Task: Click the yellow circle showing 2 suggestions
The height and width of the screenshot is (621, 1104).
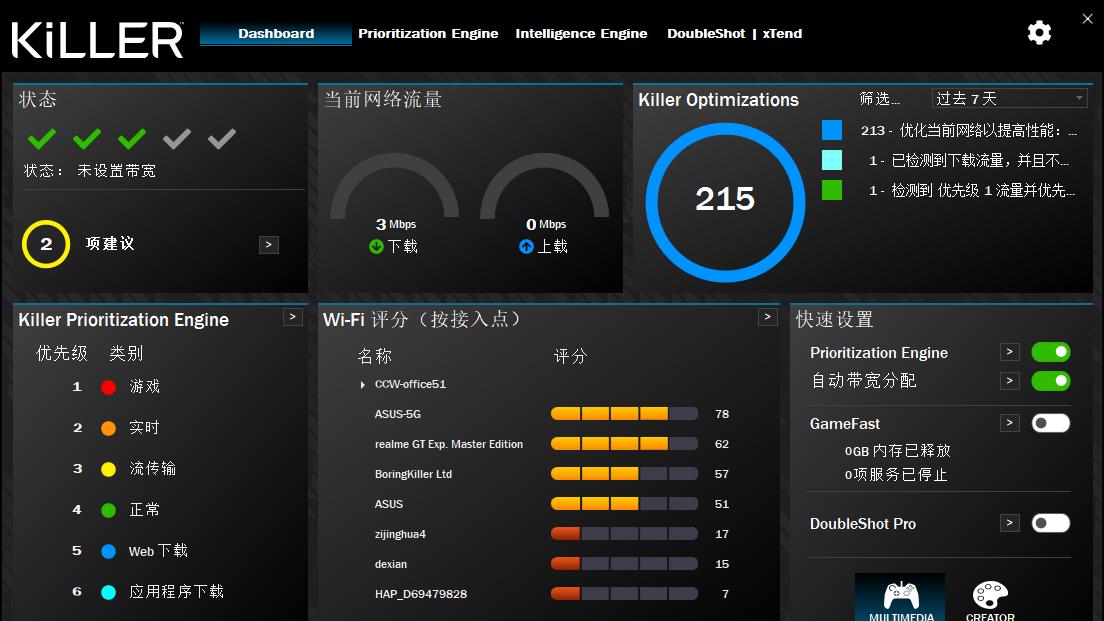Action: click(46, 244)
